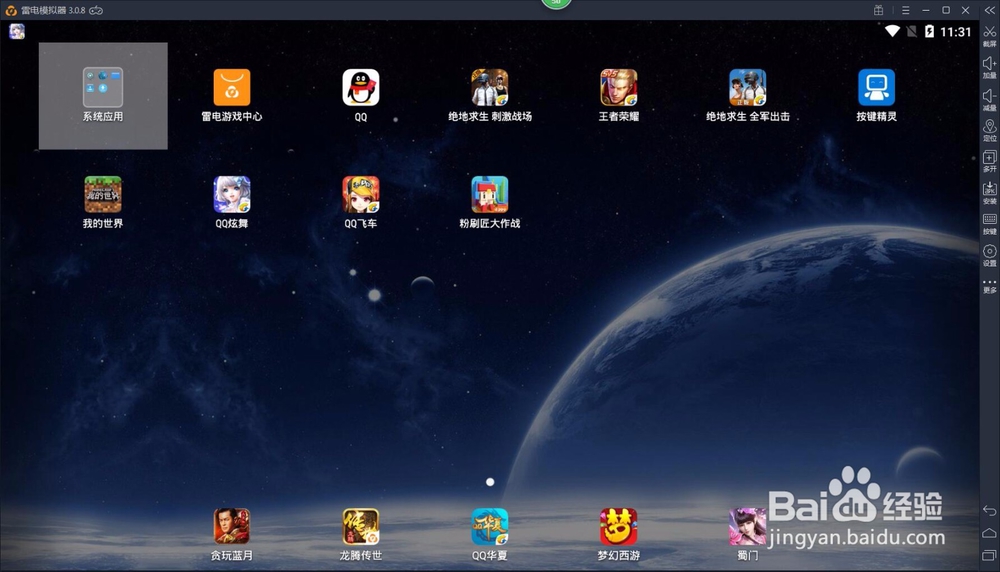Click the 11:31 clock
Image resolution: width=1000 pixels, height=572 pixels.
click(x=955, y=32)
